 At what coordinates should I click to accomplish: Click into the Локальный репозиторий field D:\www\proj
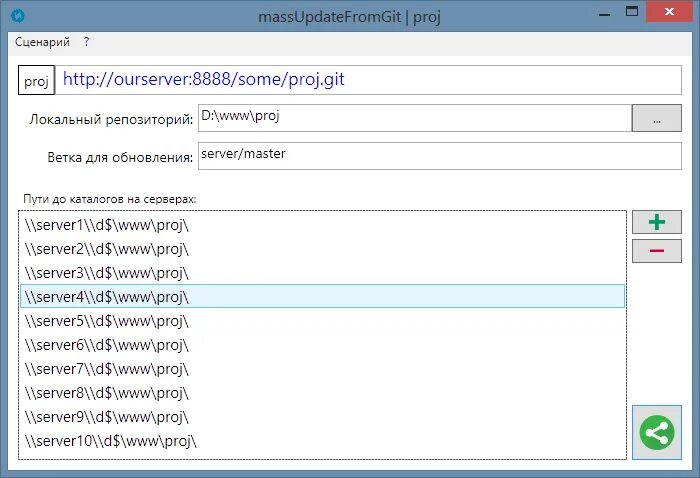(415, 118)
